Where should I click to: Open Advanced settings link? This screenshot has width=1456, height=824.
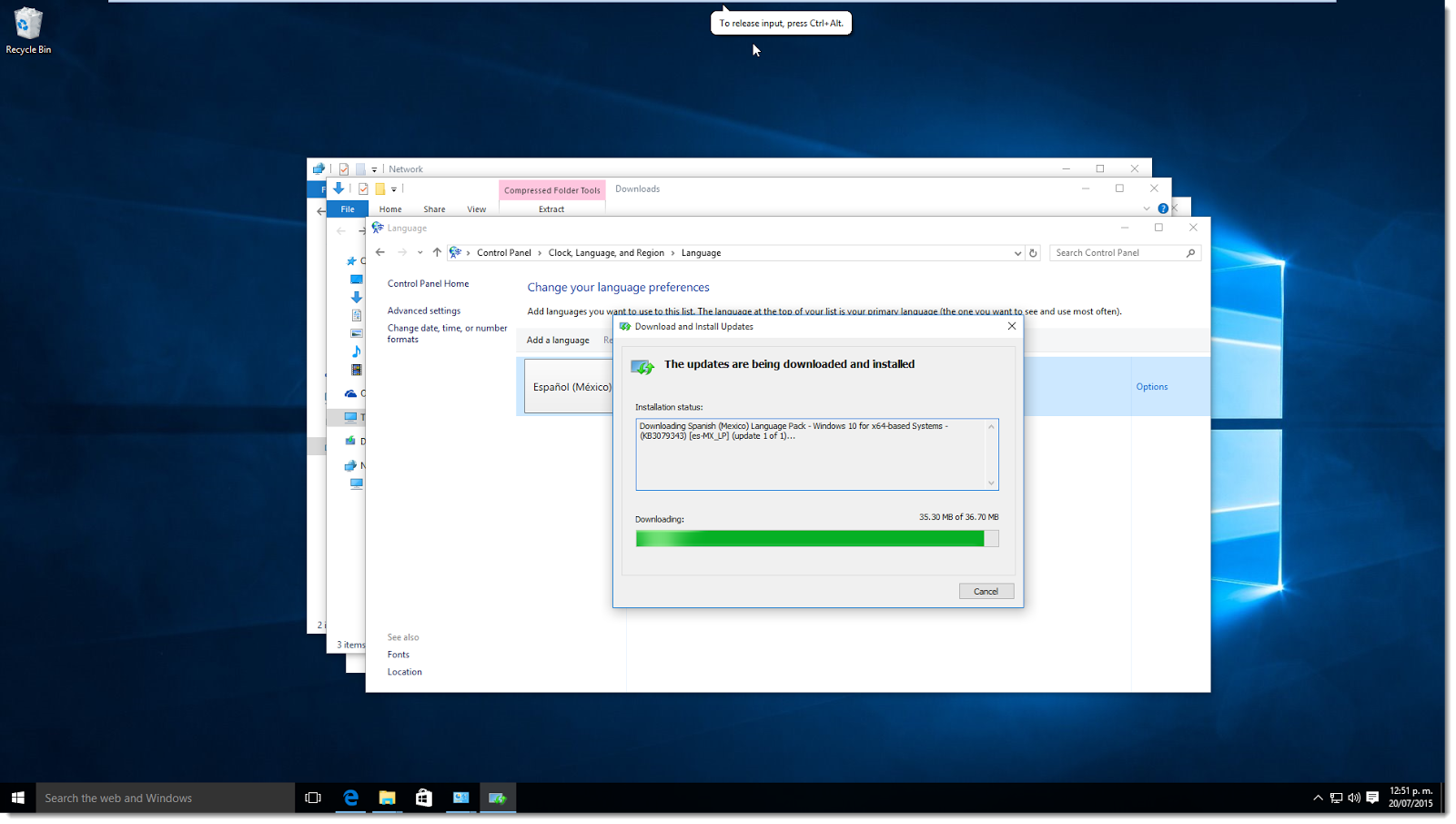click(x=424, y=310)
